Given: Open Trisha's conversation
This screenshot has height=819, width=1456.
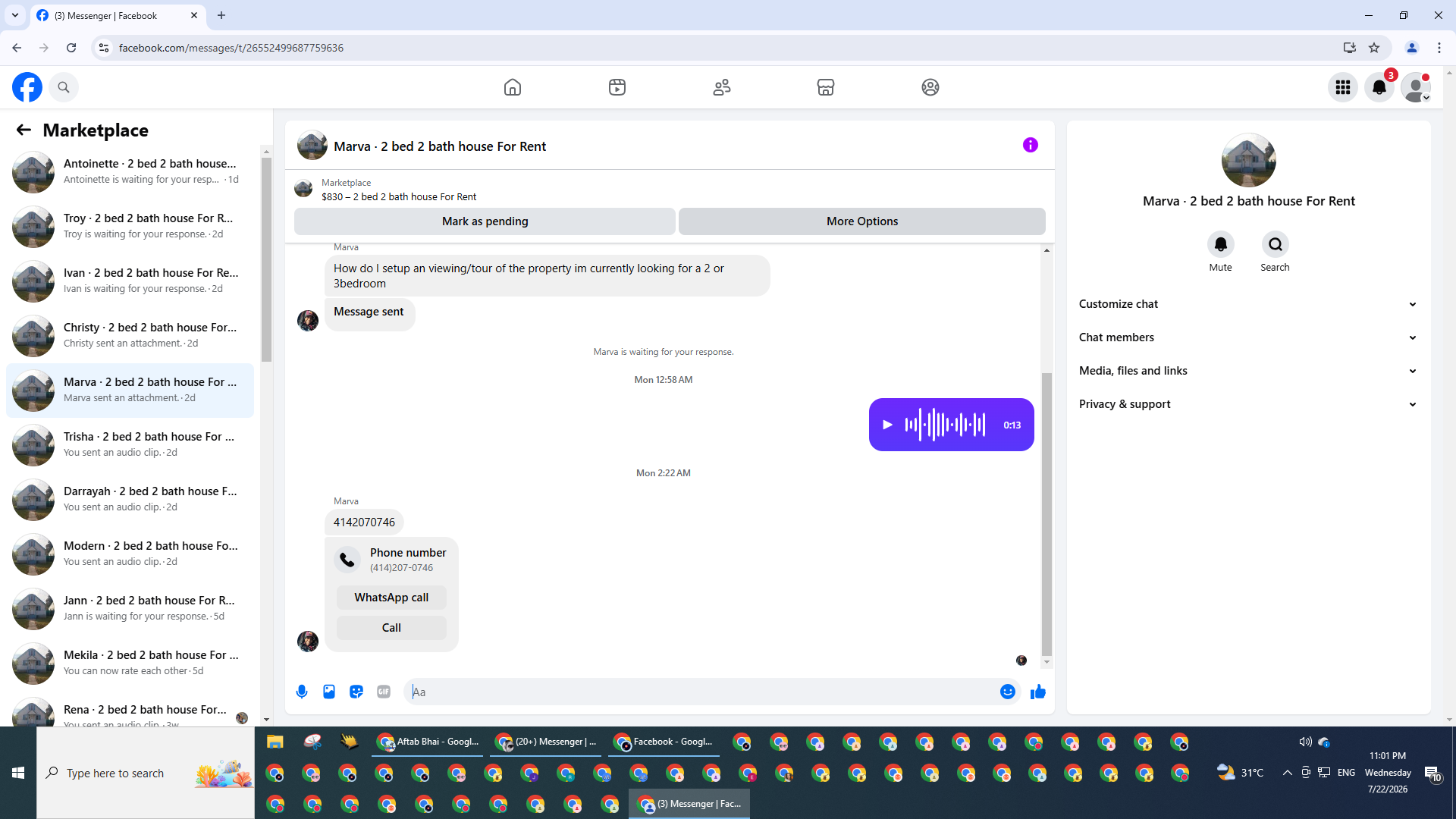Looking at the screenshot, I should pyautogui.click(x=130, y=444).
